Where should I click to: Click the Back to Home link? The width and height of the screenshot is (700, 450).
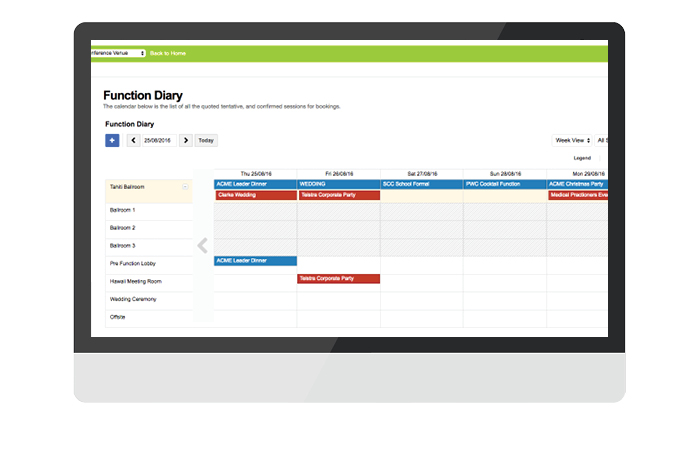(x=168, y=53)
